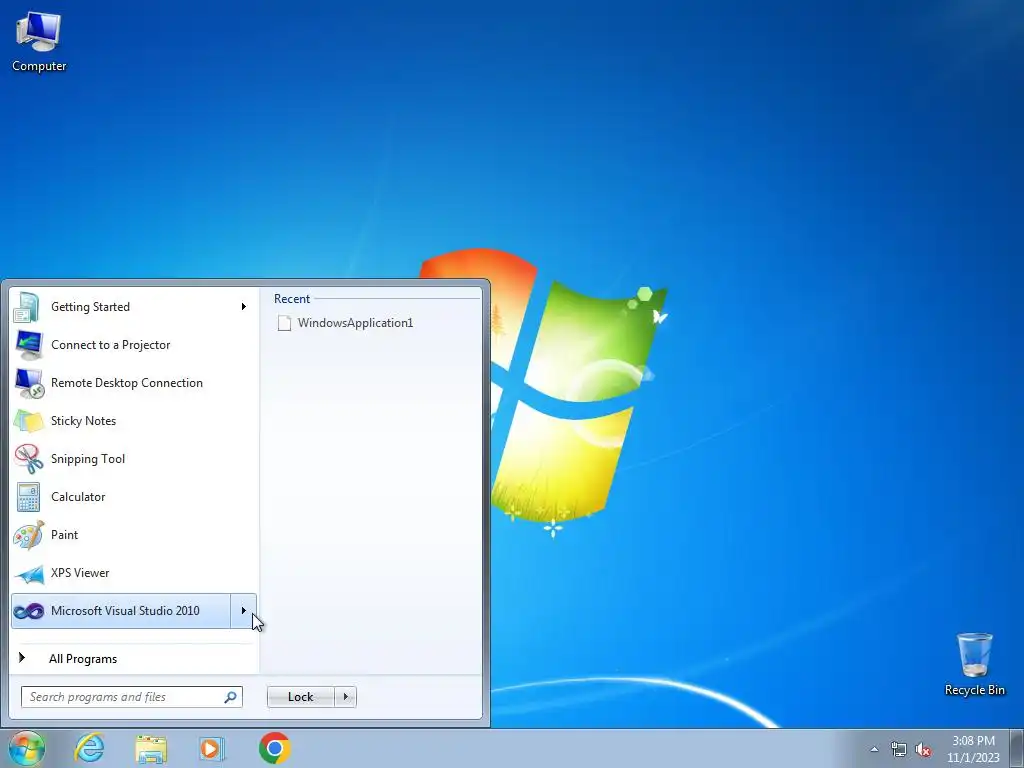
Task: Show the All Programs list
Action: point(134,658)
